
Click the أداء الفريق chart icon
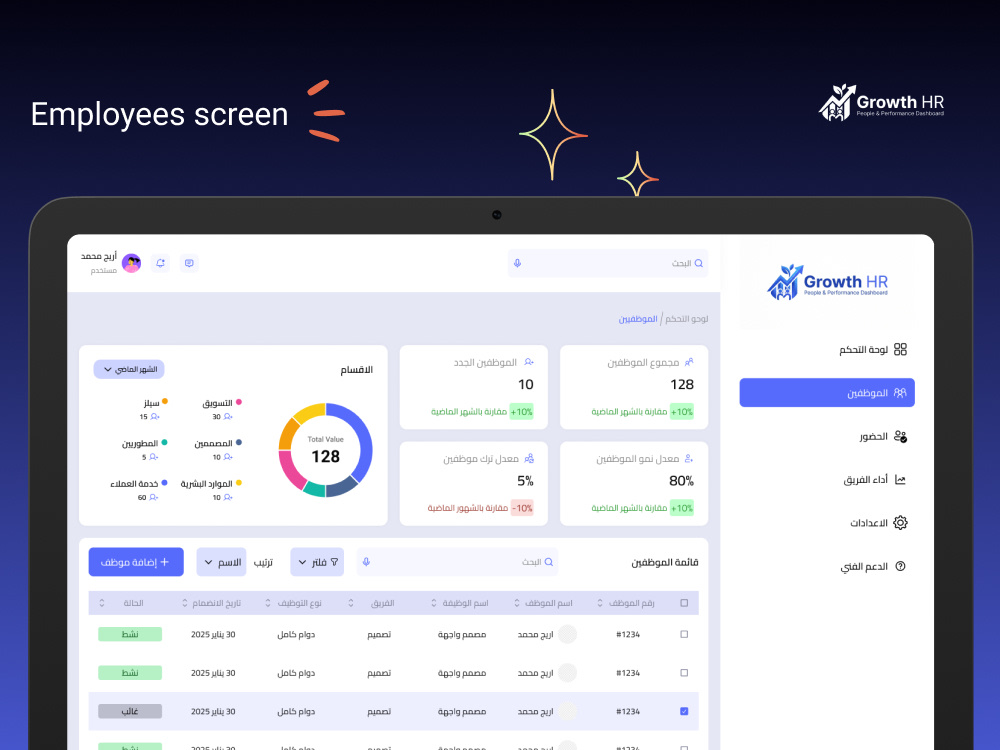point(900,480)
